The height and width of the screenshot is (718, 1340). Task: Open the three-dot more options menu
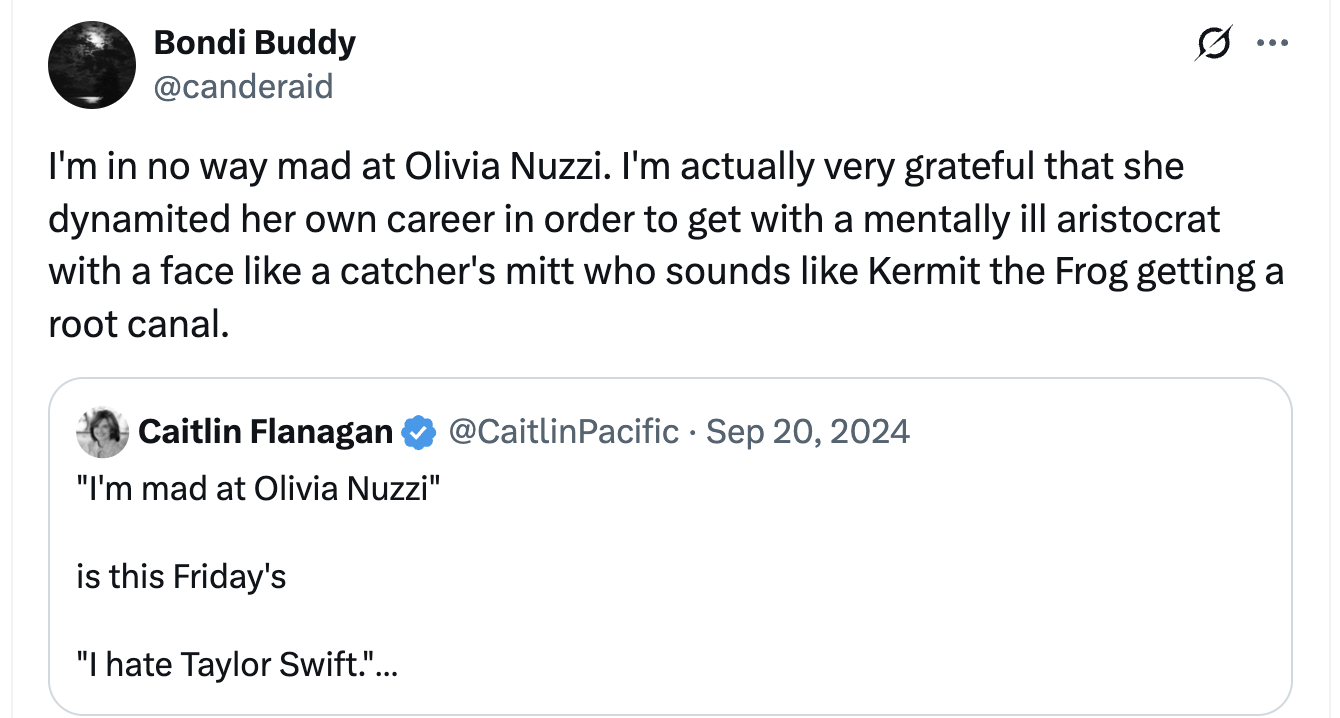point(1272,44)
